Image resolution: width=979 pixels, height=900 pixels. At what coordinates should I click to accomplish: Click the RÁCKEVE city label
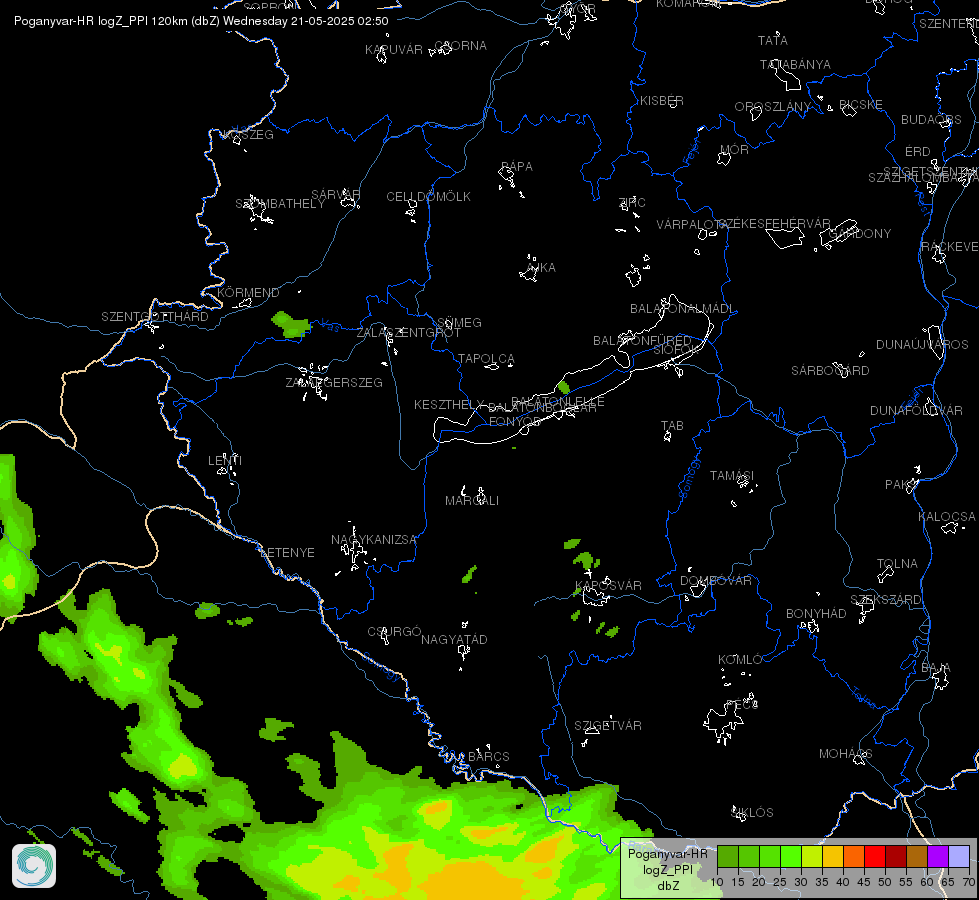(x=950, y=247)
